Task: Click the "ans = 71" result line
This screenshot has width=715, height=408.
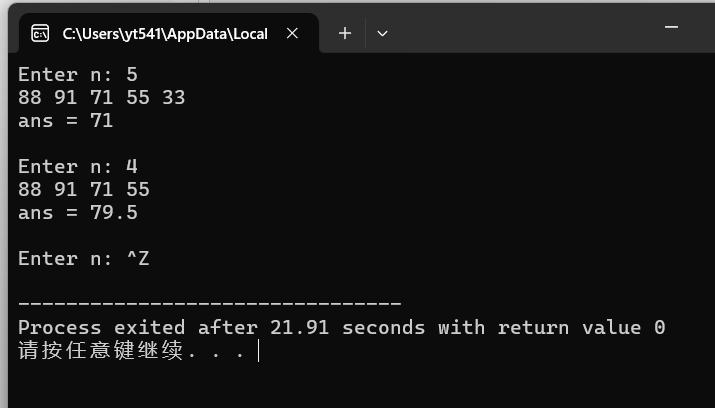Action: pos(66,121)
